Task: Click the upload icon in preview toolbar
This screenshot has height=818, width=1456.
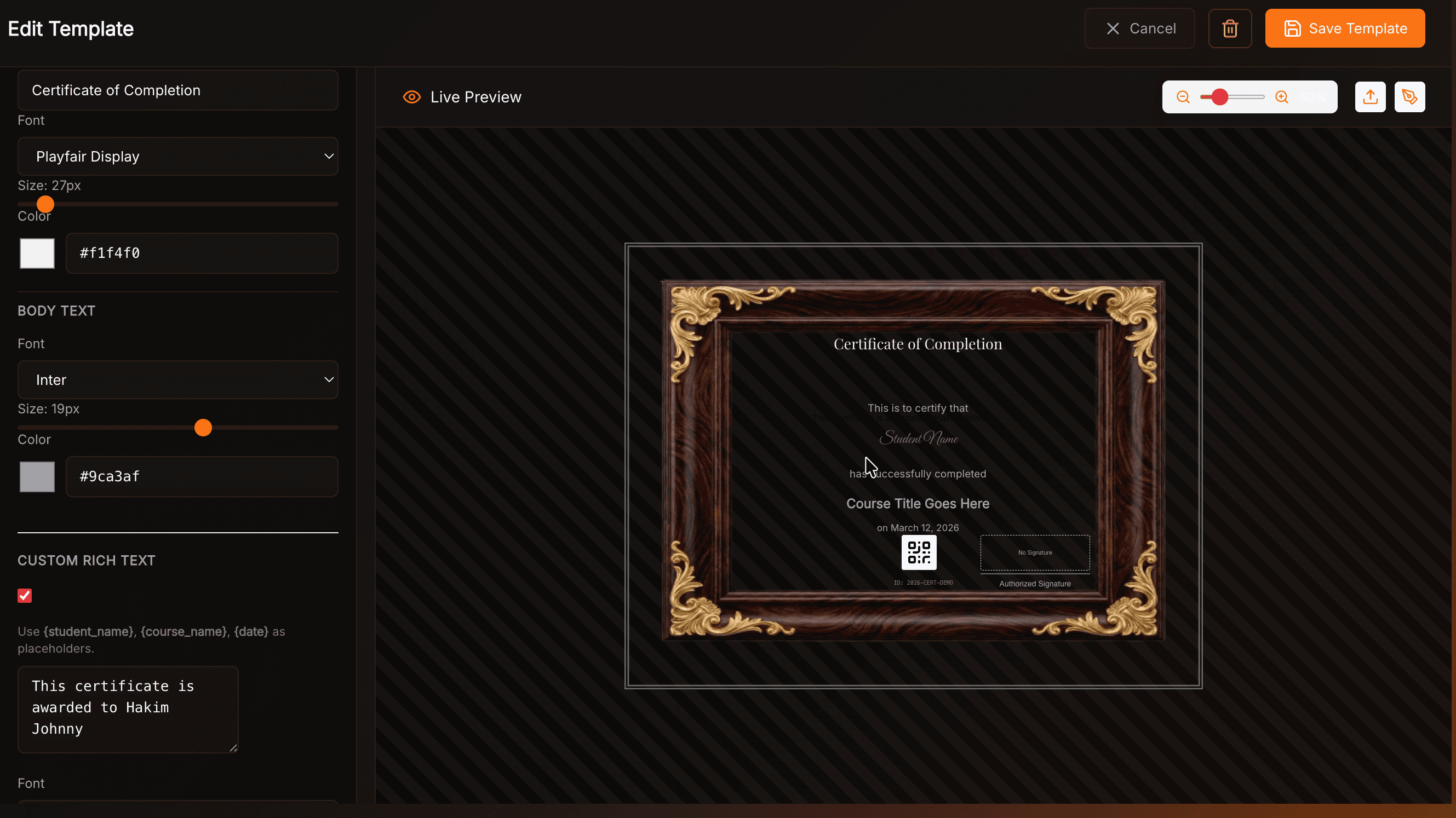Action: pyautogui.click(x=1370, y=97)
